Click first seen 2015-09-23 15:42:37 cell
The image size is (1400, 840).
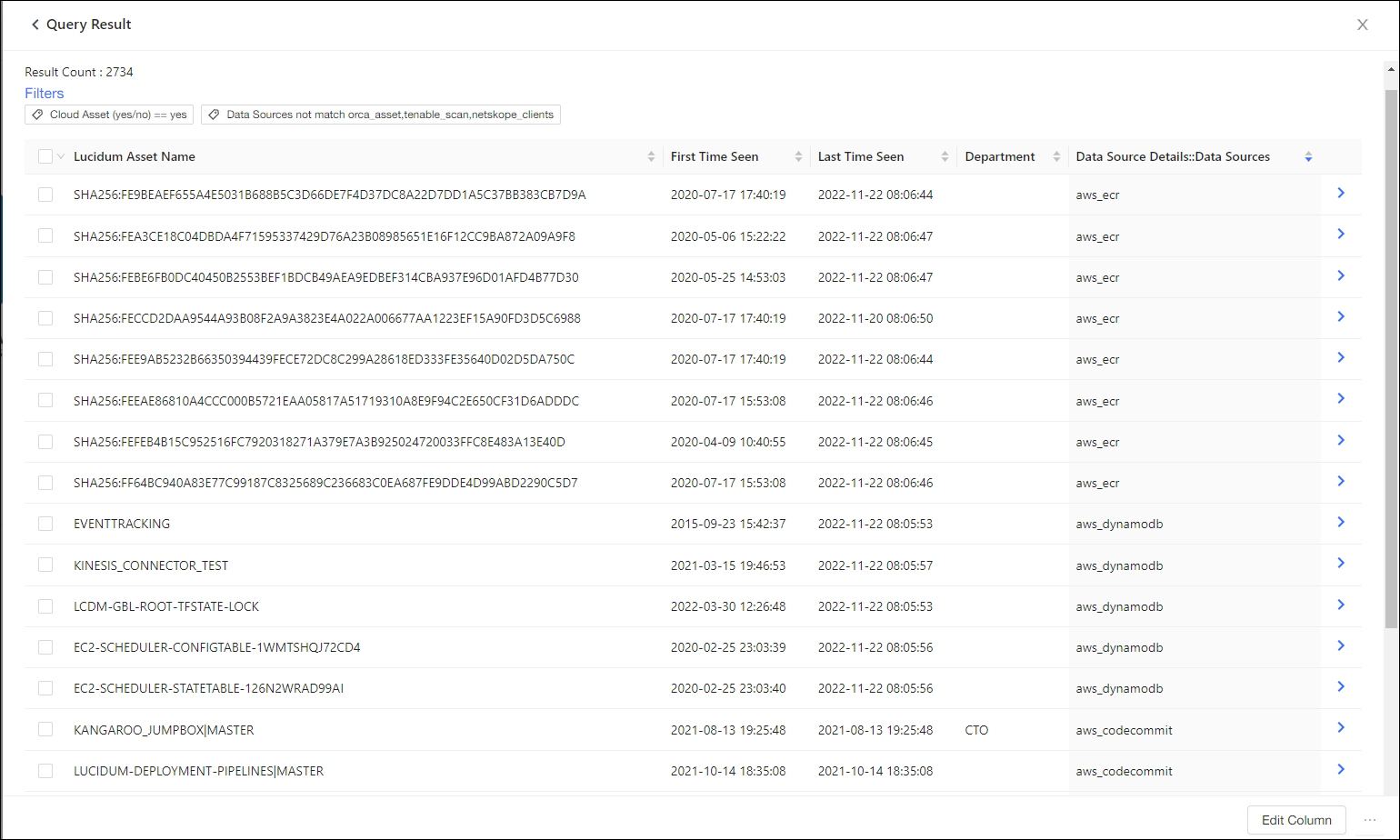[x=728, y=524]
